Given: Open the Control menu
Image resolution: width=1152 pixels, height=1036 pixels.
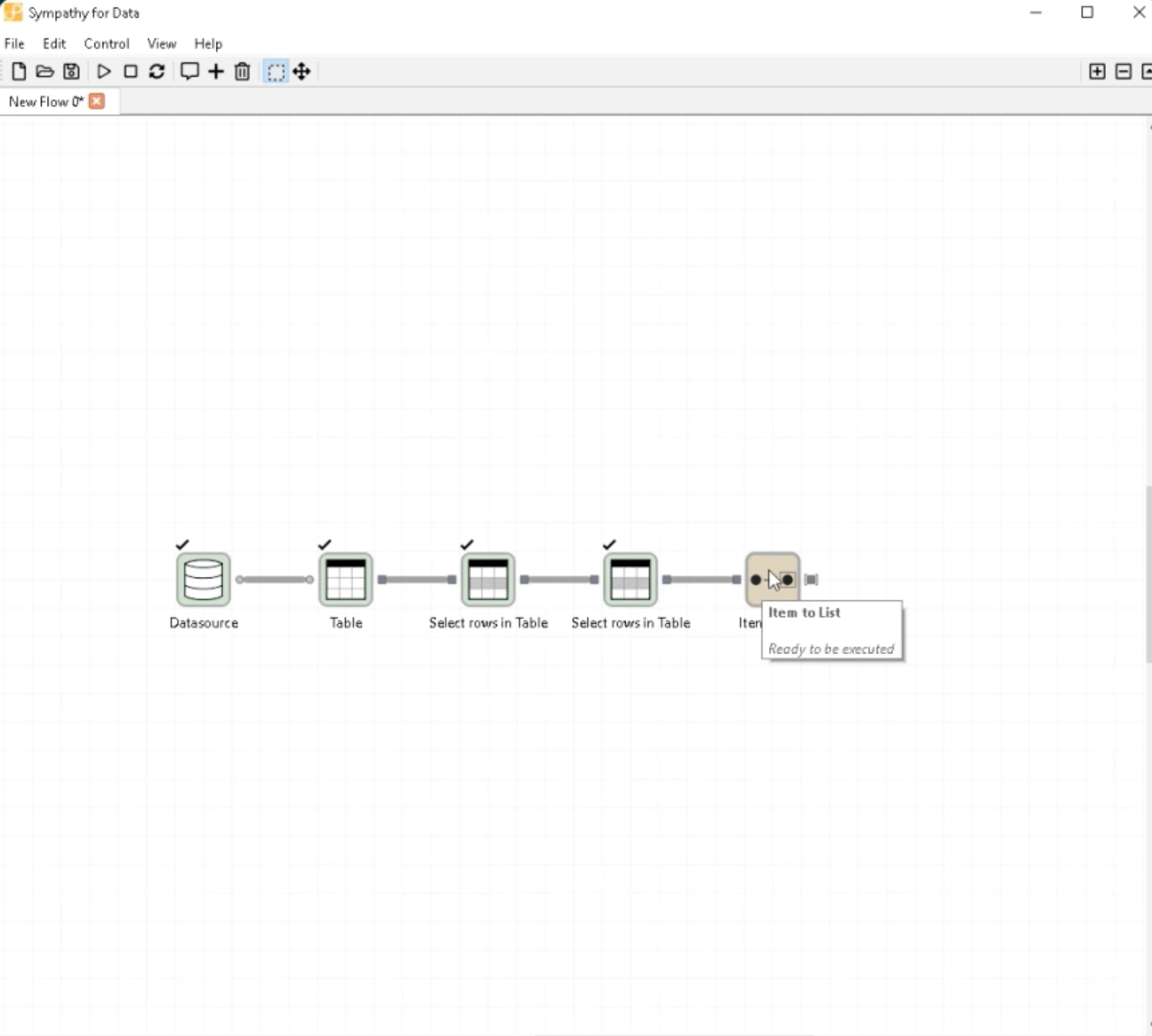Looking at the screenshot, I should [x=106, y=43].
